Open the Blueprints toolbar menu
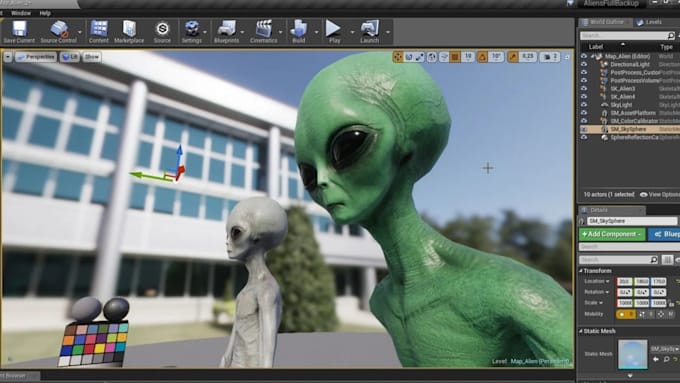Image resolution: width=680 pixels, height=383 pixels. point(226,32)
